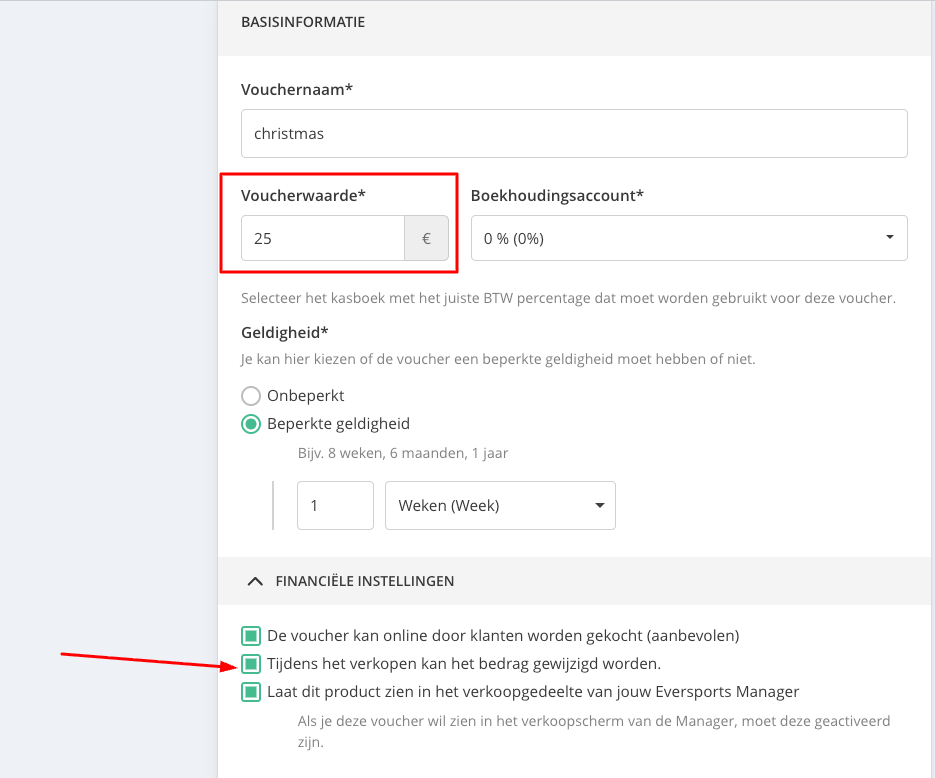Click the Voucherwaarde field label
935x778 pixels.
click(x=303, y=196)
